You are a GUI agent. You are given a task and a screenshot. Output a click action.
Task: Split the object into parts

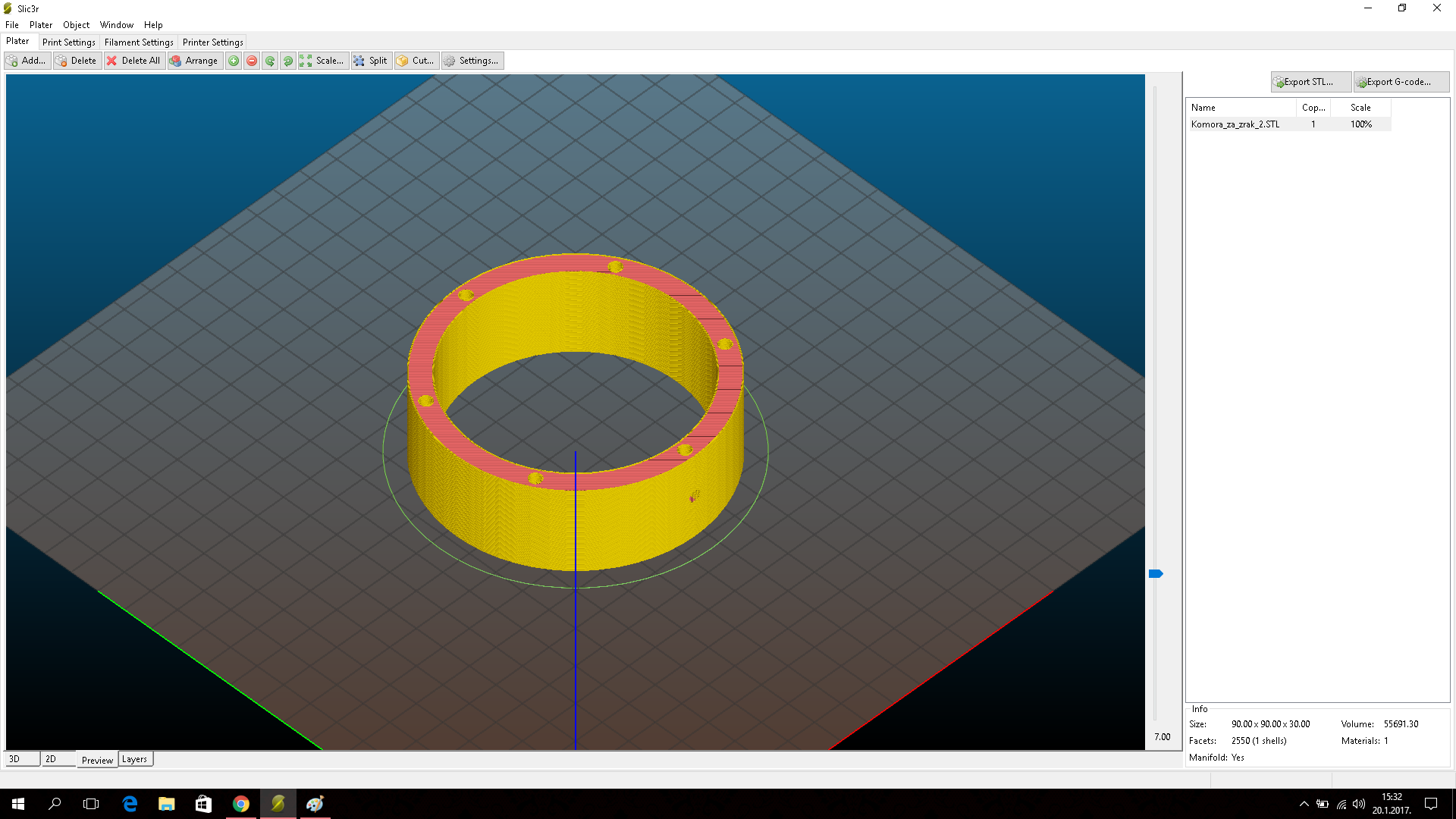[372, 61]
